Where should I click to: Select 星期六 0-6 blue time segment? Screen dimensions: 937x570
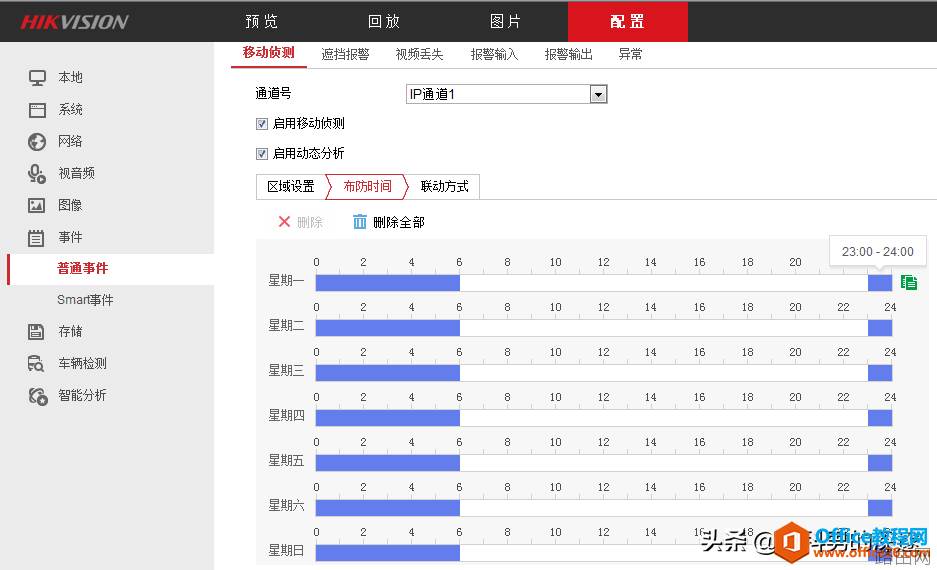tap(388, 508)
